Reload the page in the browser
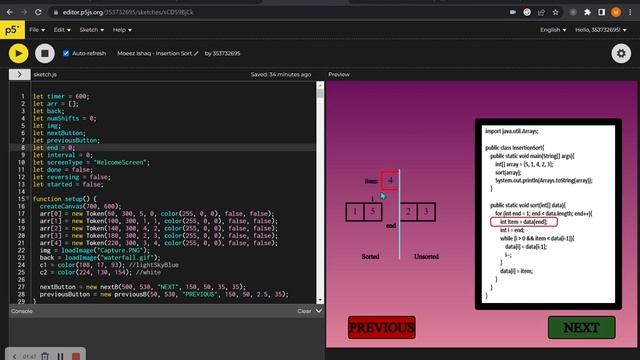The image size is (640, 360). 38,12
